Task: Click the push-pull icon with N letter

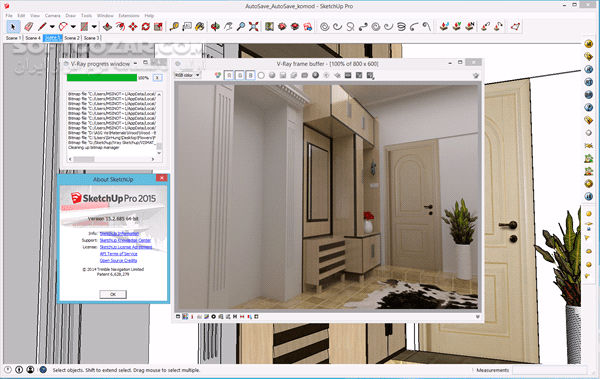Action: [x=470, y=27]
